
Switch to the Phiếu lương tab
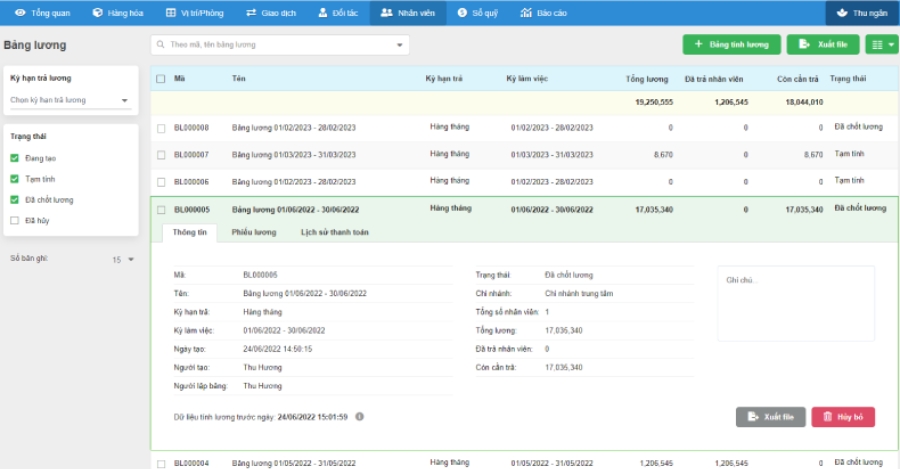coord(253,232)
